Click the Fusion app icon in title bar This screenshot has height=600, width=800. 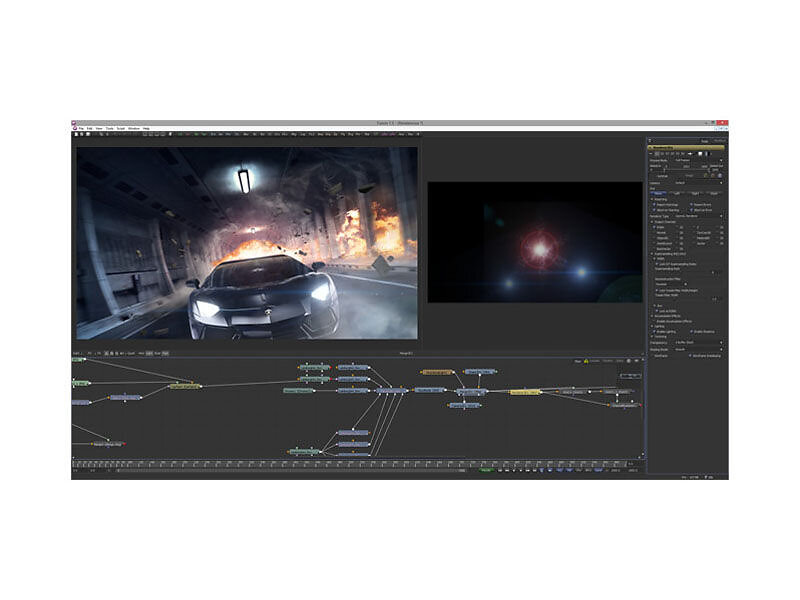tap(74, 123)
